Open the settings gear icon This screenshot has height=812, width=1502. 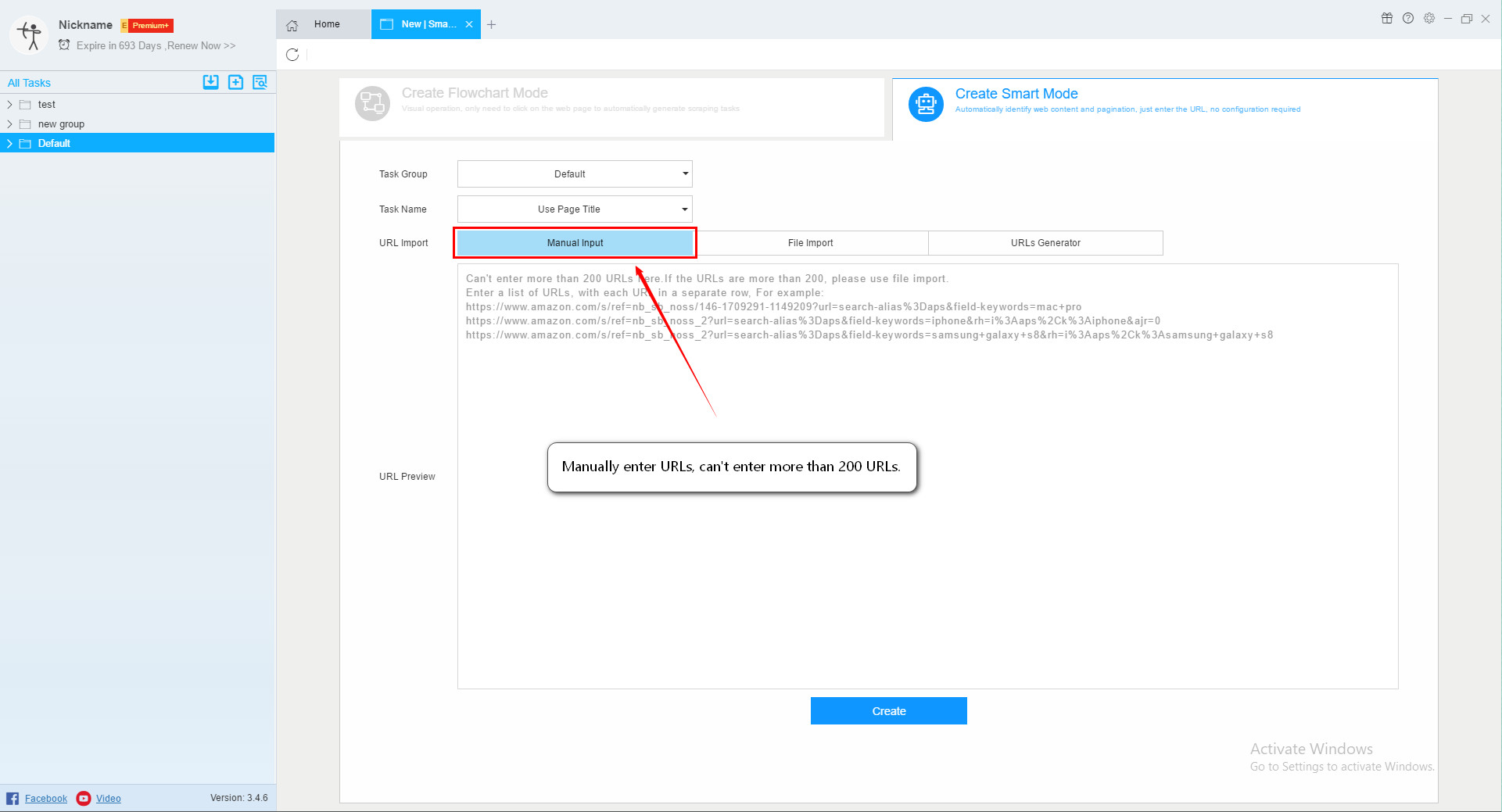coord(1429,18)
